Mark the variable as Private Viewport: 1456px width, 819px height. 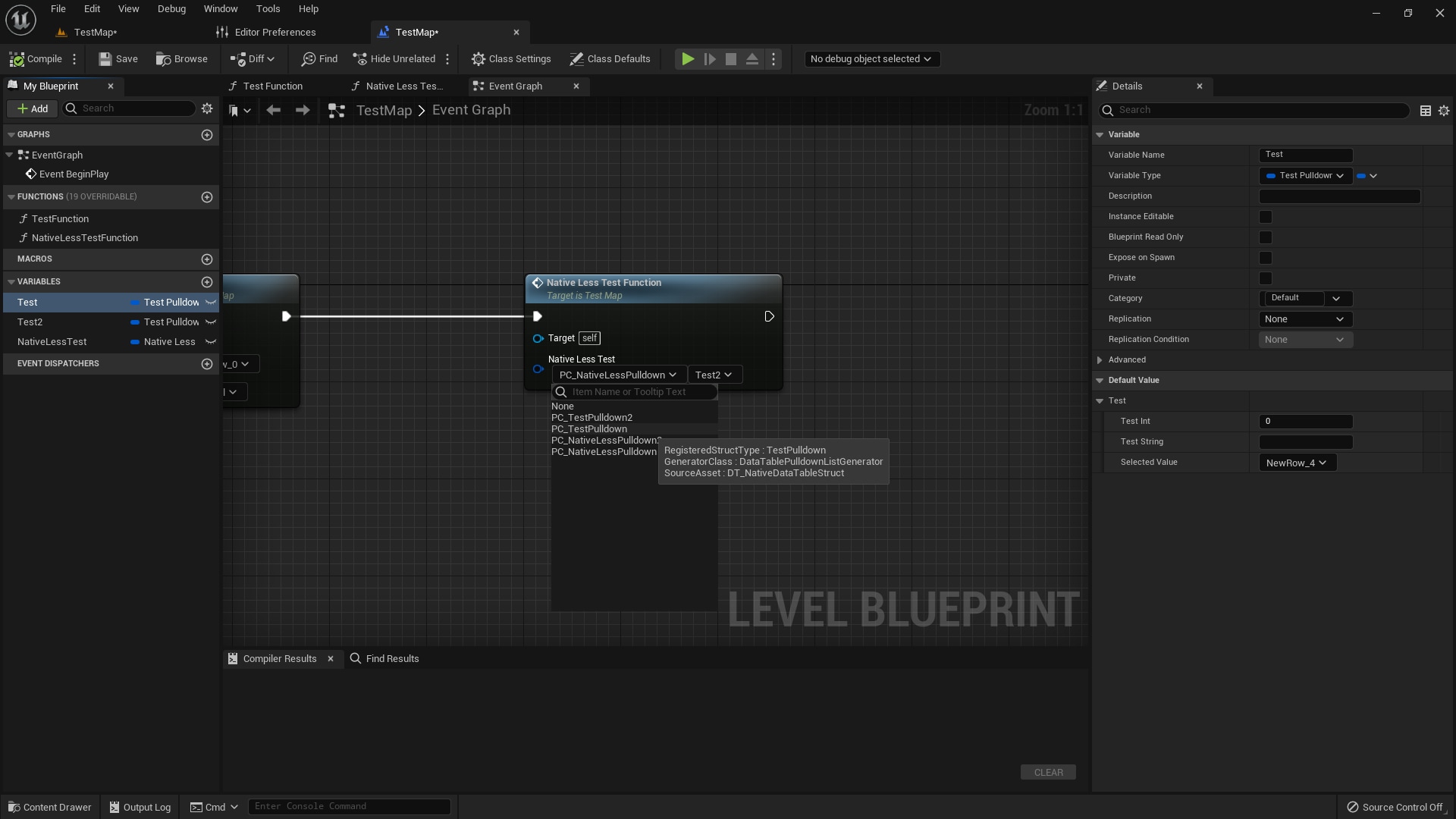(1266, 278)
